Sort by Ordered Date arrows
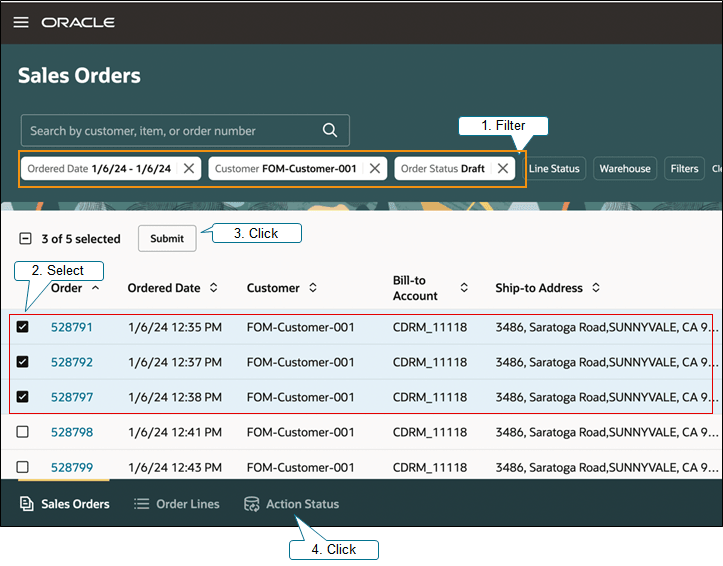This screenshot has width=723, height=566. click(x=213, y=288)
